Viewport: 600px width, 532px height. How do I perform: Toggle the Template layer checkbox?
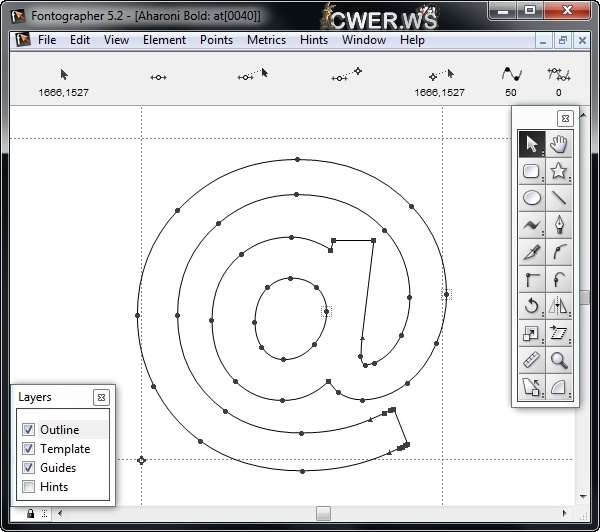(x=28, y=449)
